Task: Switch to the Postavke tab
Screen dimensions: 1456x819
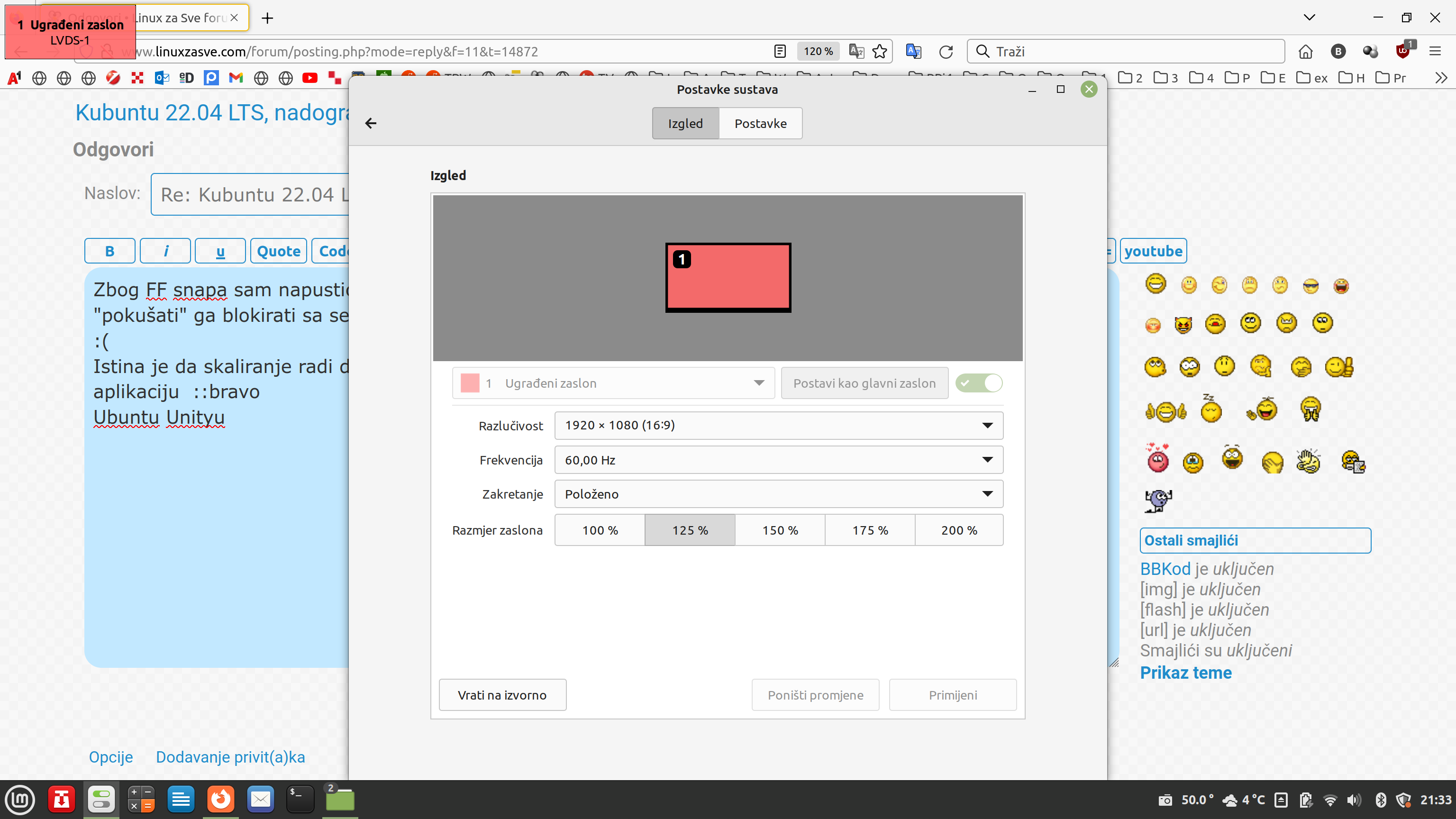Action: (x=760, y=123)
